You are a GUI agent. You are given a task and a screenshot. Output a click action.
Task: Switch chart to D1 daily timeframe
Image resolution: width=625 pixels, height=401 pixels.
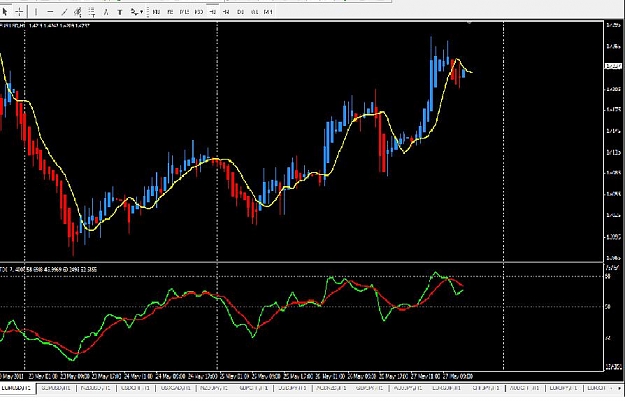240,12
